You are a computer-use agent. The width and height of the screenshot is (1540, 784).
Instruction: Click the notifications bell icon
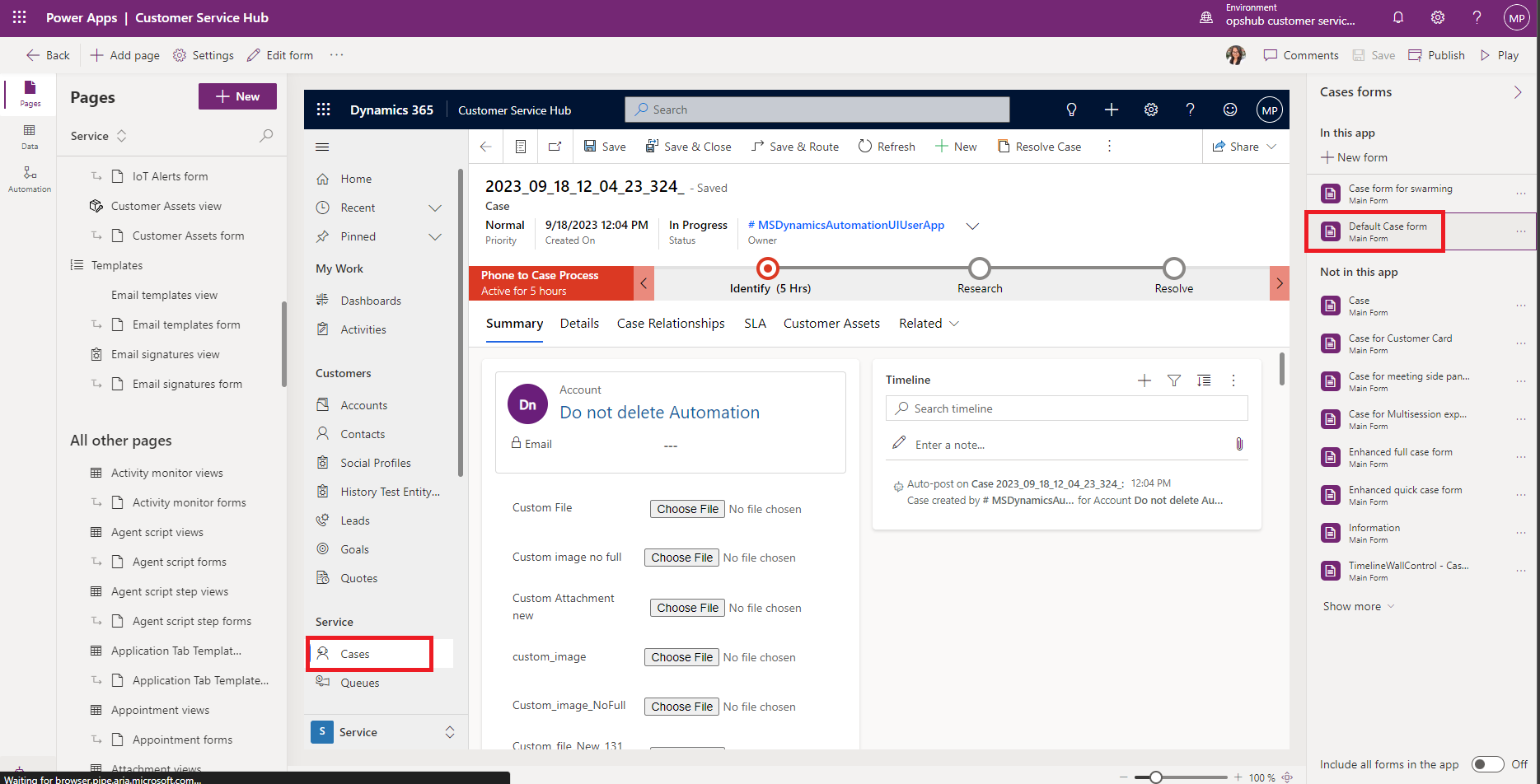click(x=1398, y=17)
